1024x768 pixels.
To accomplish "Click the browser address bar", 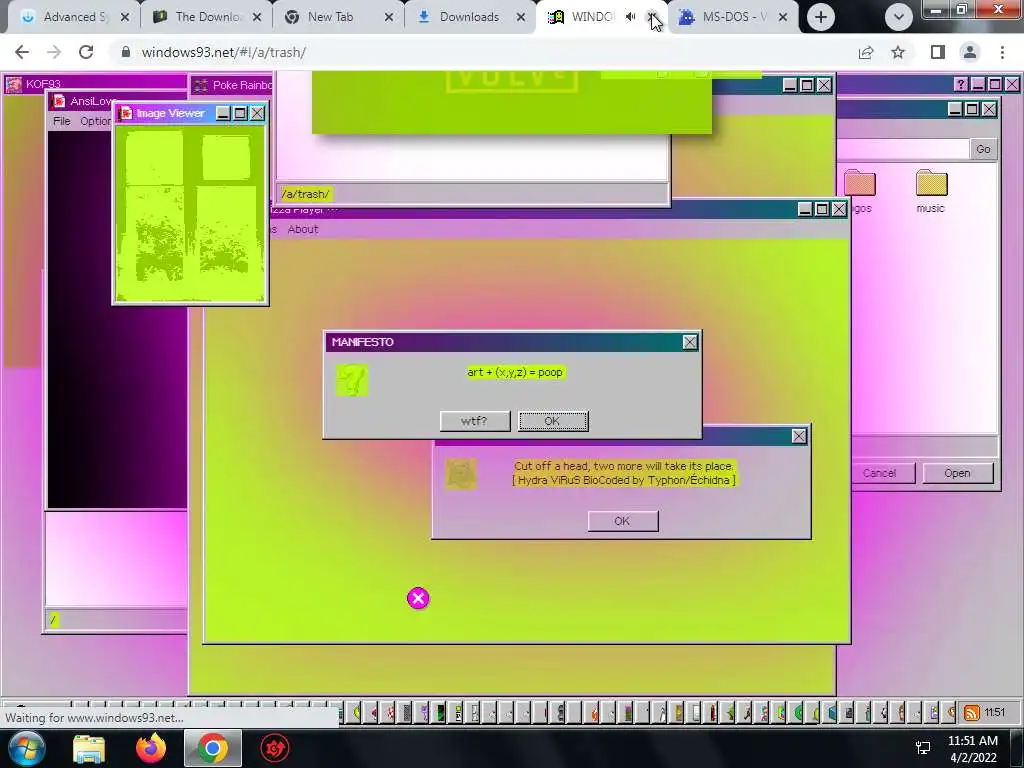I will pyautogui.click(x=483, y=52).
